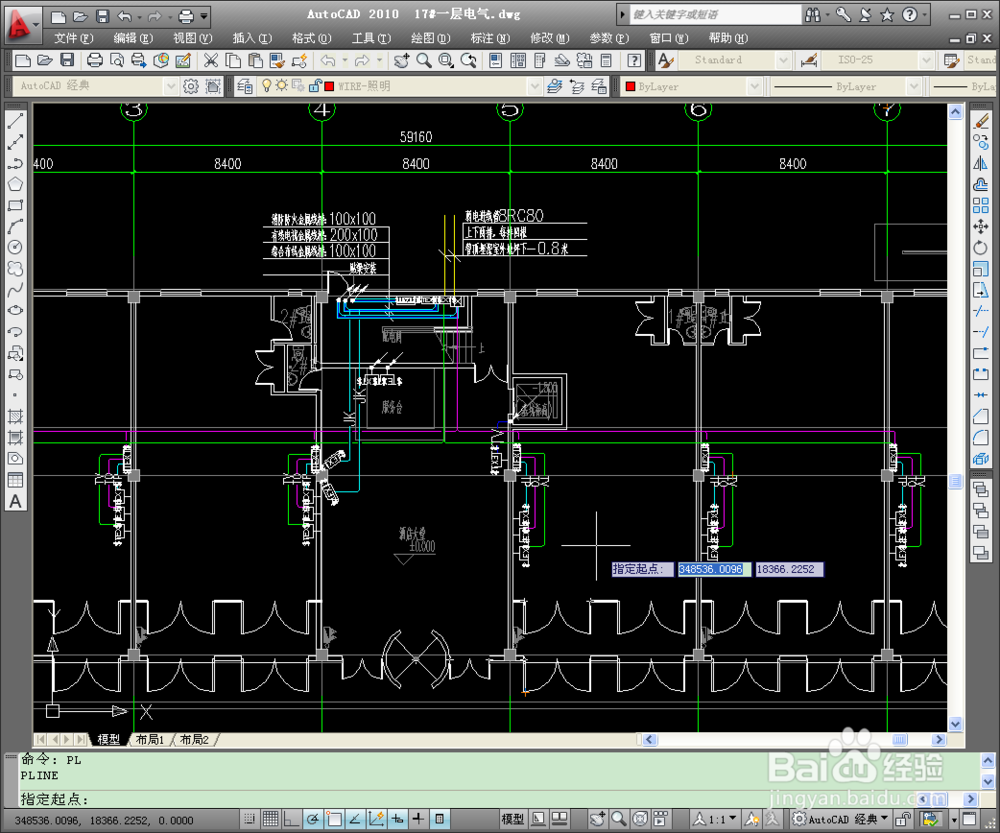The height and width of the screenshot is (833, 1000).
Task: Toggle Ortho mode in status bar
Action: pyautogui.click(x=291, y=818)
